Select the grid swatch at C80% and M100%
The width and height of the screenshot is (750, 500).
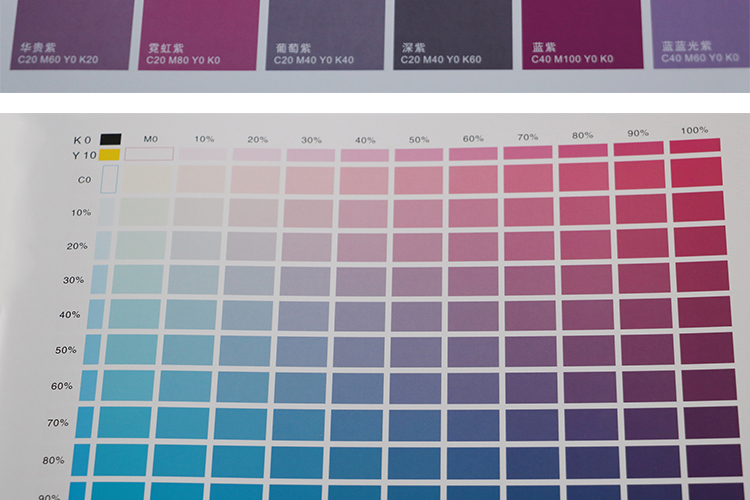(714, 460)
